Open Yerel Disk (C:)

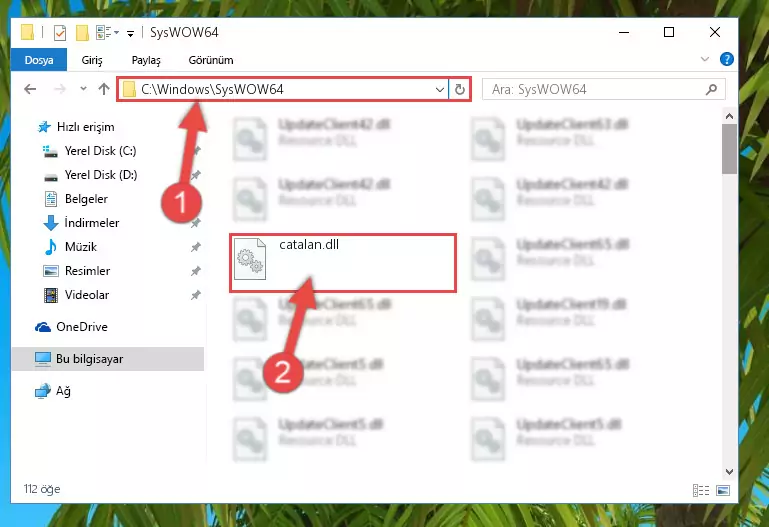coord(101,151)
